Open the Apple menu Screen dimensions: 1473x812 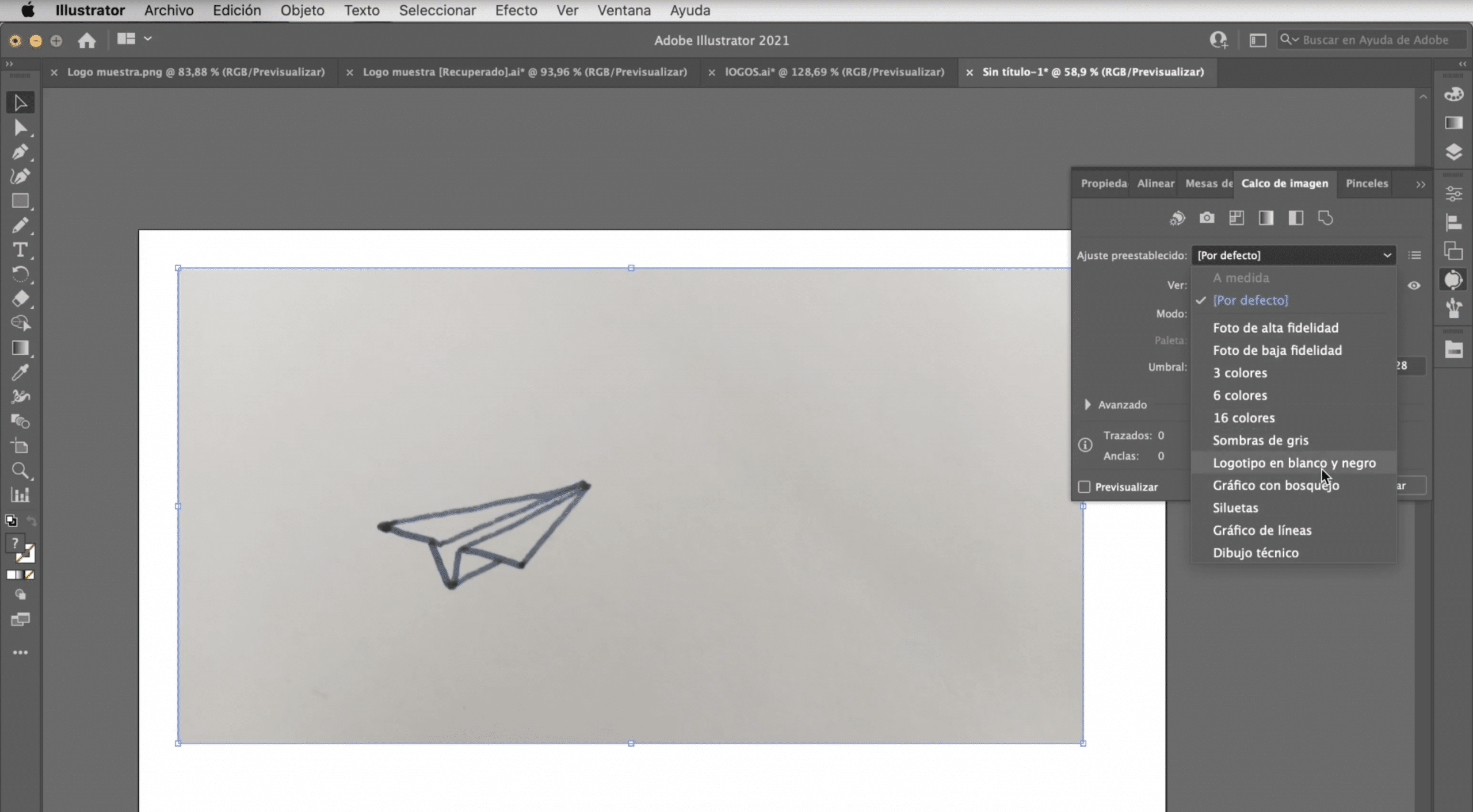click(x=28, y=10)
